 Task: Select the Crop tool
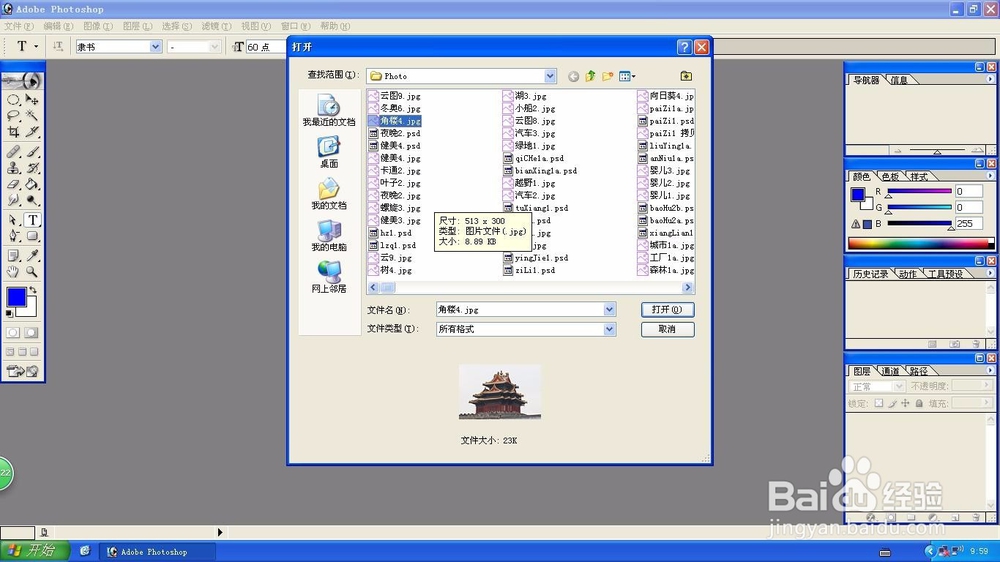coord(13,131)
